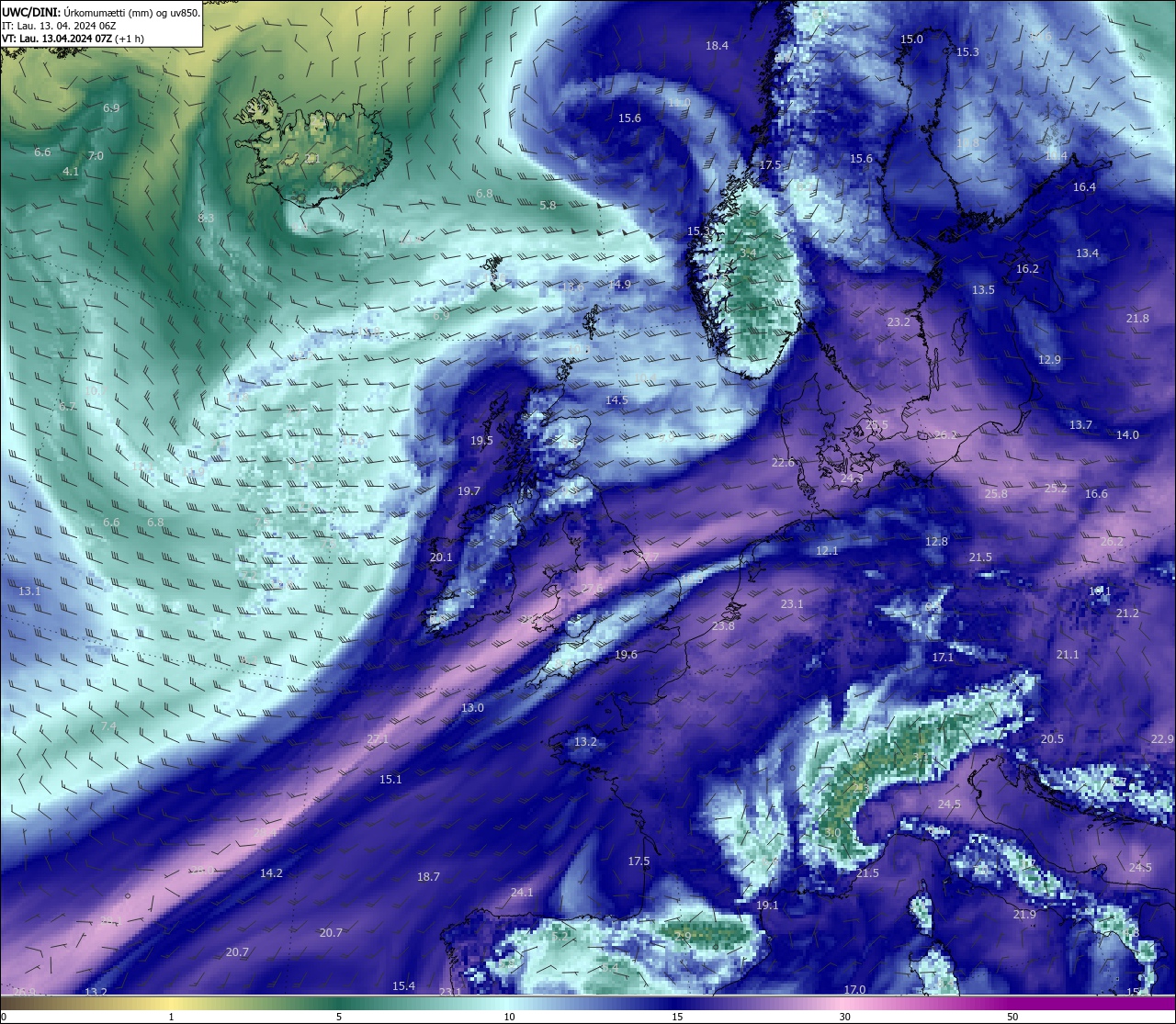Click the 20.5 value label

point(1052,739)
